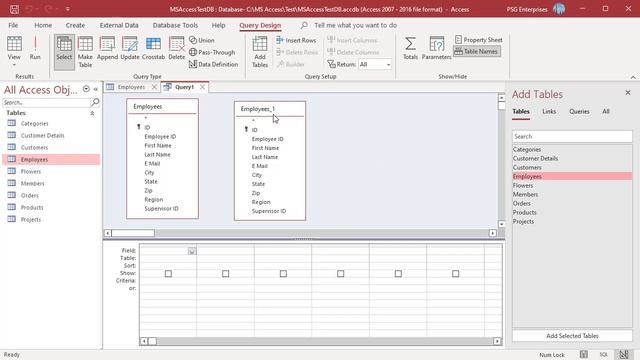Click the Add Tables search box

(572, 136)
